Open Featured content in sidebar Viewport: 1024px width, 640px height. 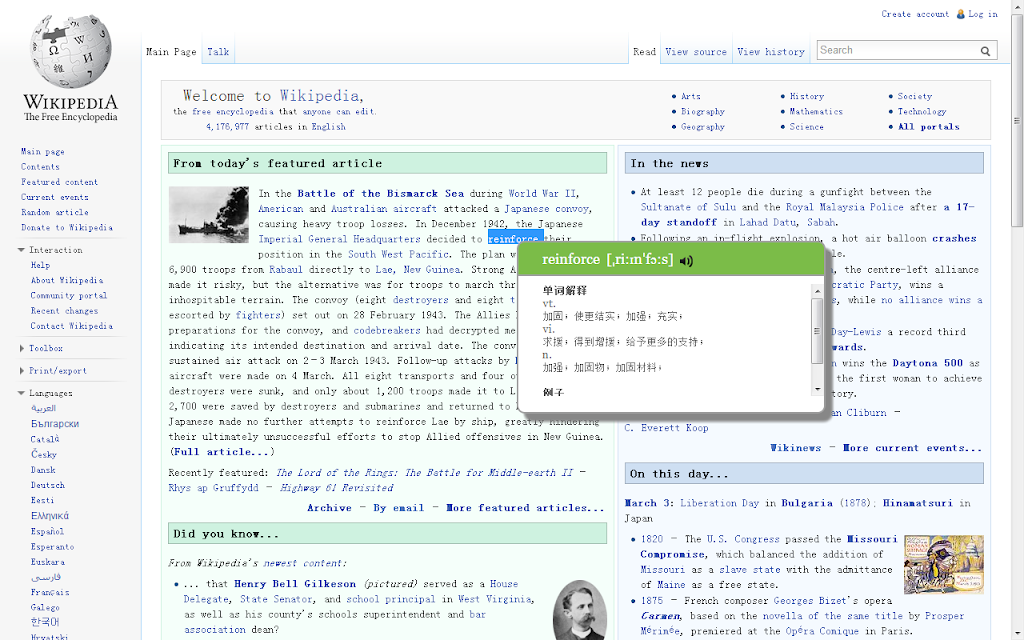click(59, 182)
